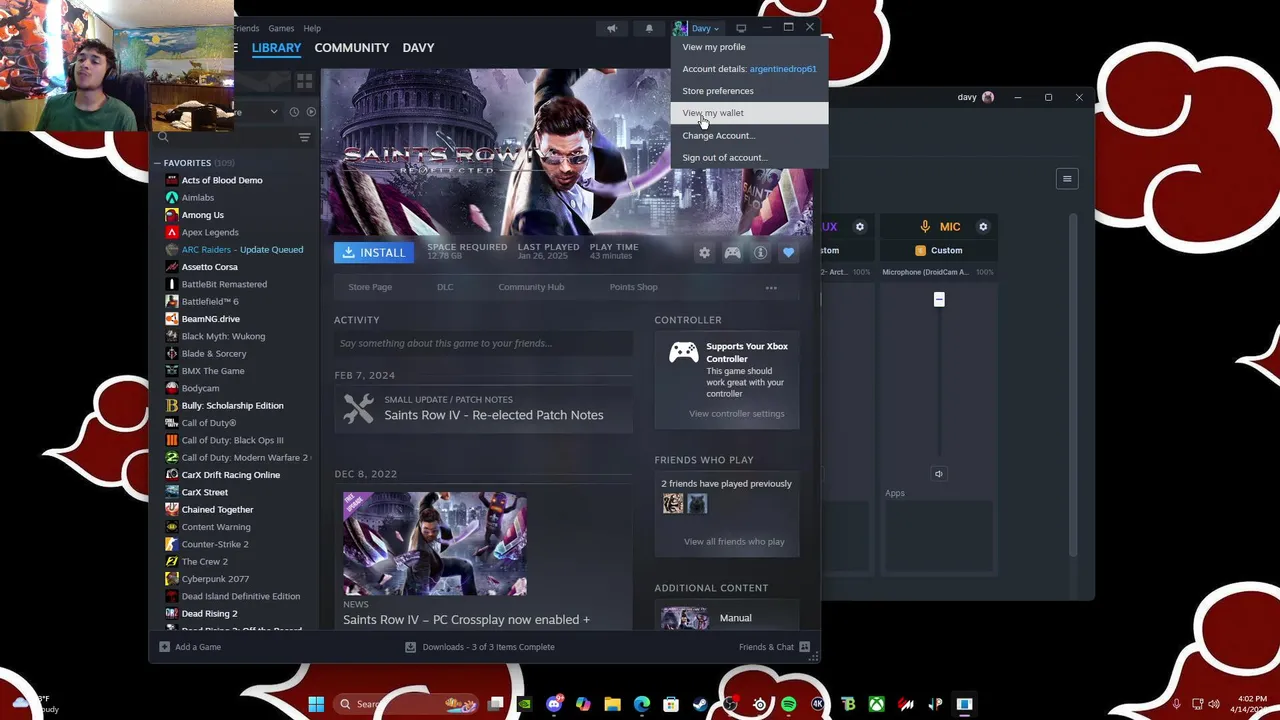Open the Friends & Chat icon

805,647
